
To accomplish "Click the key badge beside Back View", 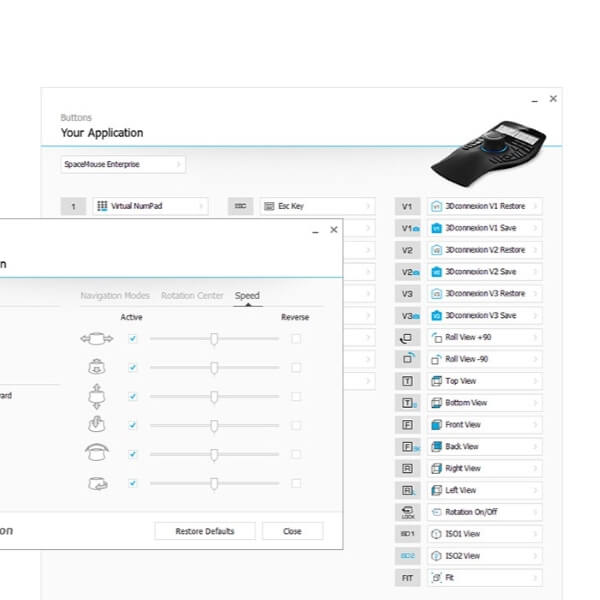I will pos(407,447).
